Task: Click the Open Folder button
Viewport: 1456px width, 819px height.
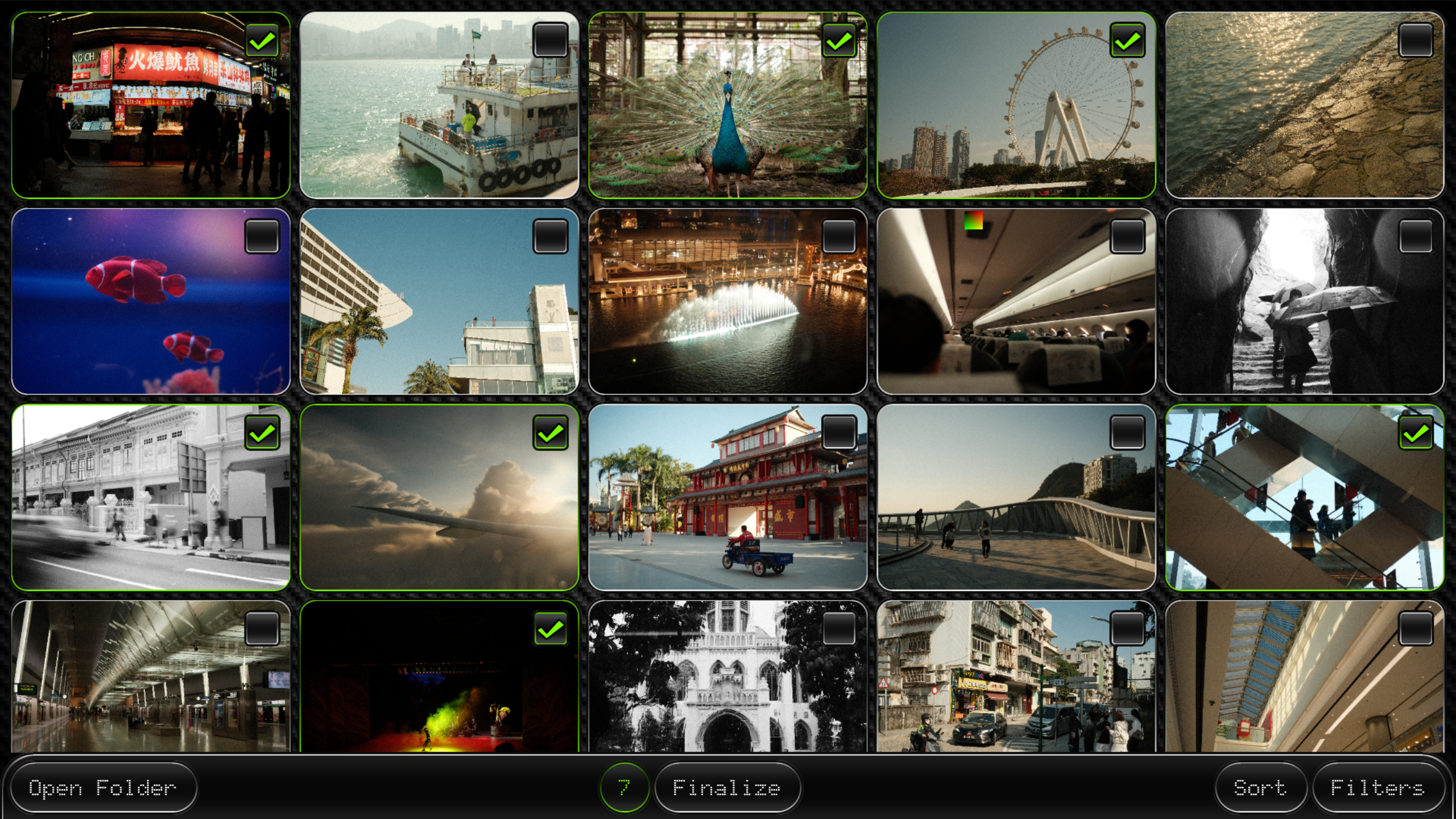Action: coord(103,788)
